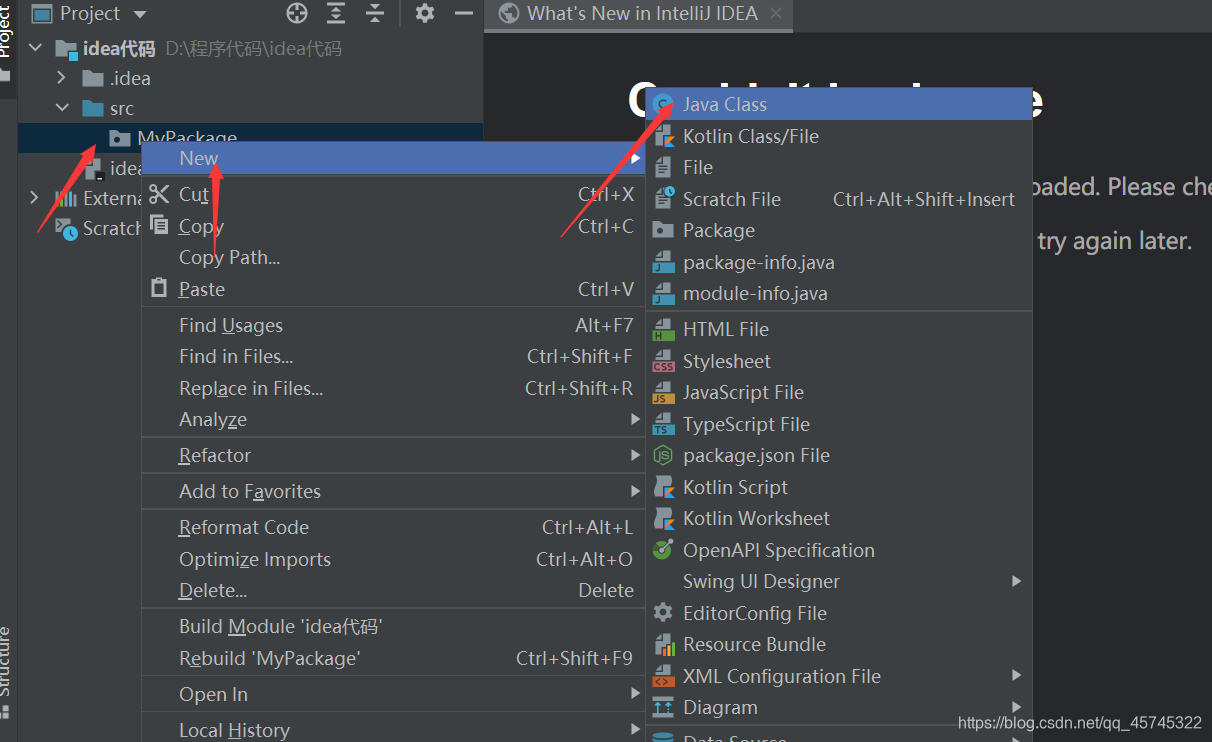Click the Scratch File icon

click(663, 199)
